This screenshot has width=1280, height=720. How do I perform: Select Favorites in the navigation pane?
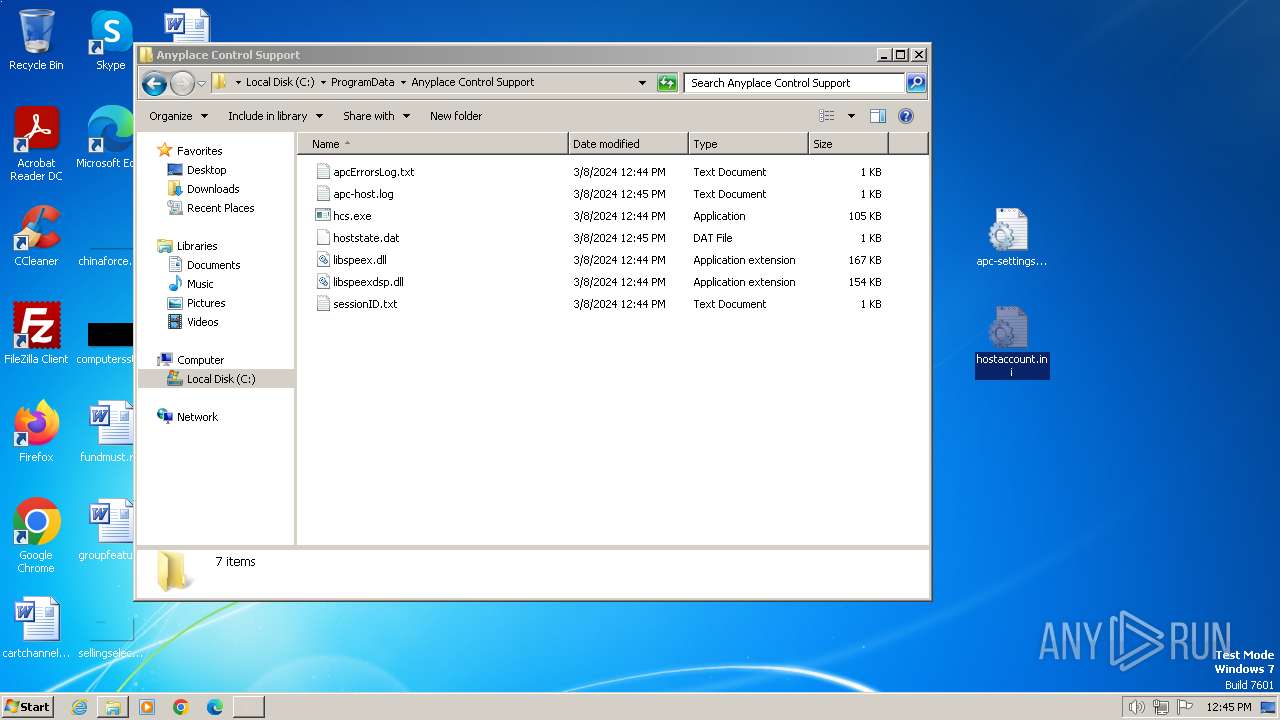(x=199, y=151)
